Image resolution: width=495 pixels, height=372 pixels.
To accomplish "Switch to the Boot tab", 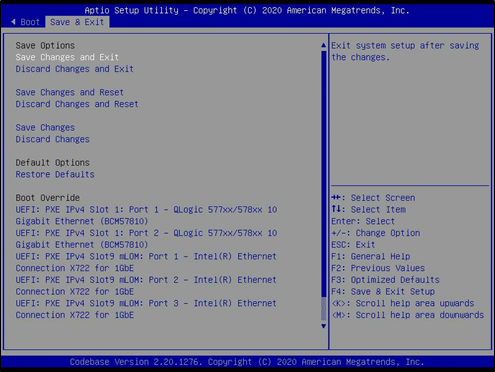I will (x=30, y=22).
